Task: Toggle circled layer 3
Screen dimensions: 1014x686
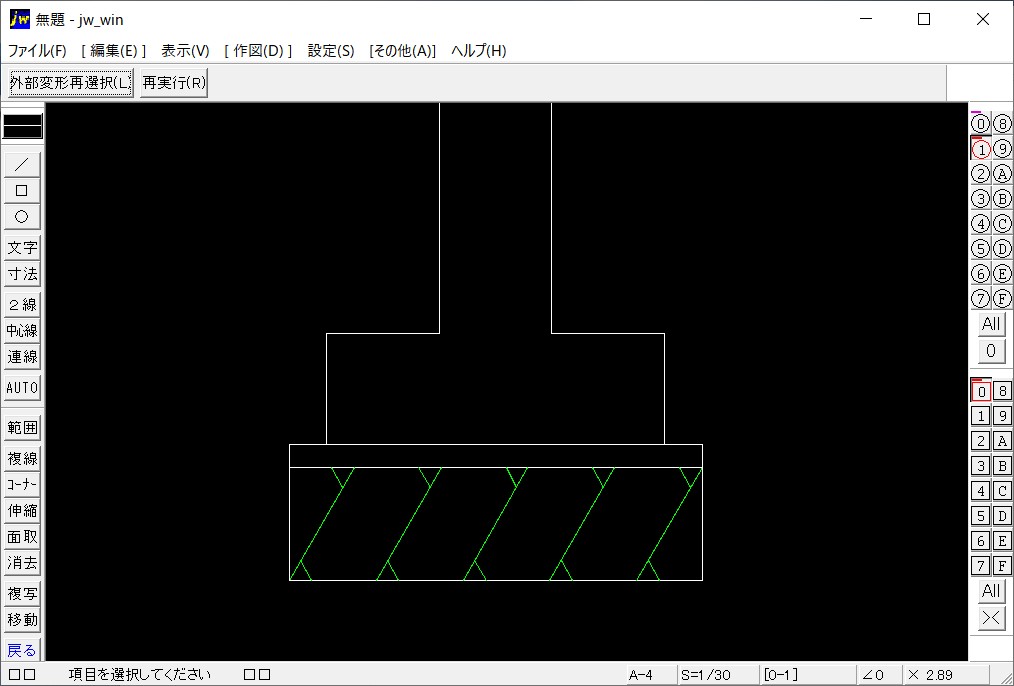Action: 981,198
